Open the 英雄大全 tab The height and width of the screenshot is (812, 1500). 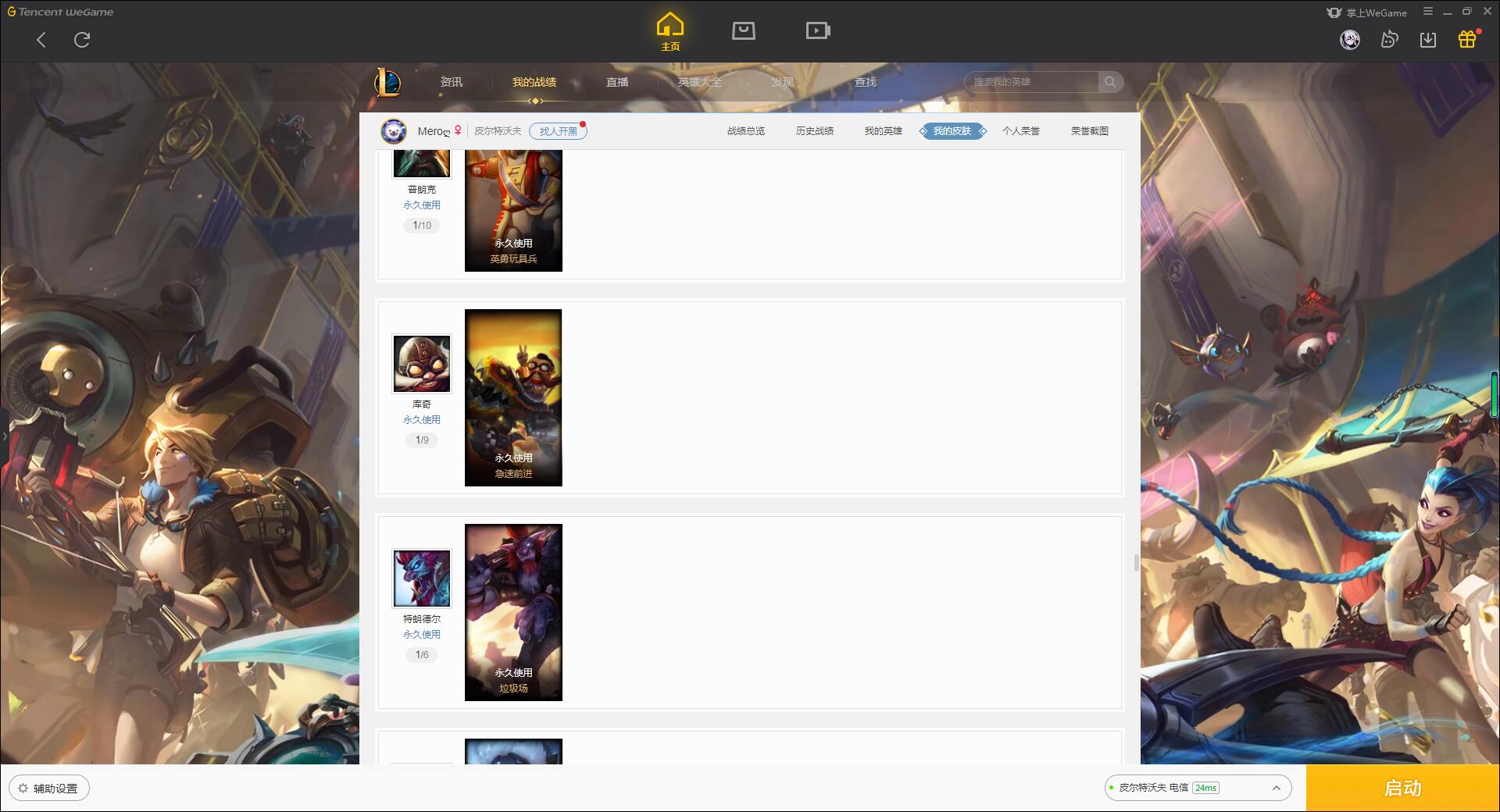700,82
